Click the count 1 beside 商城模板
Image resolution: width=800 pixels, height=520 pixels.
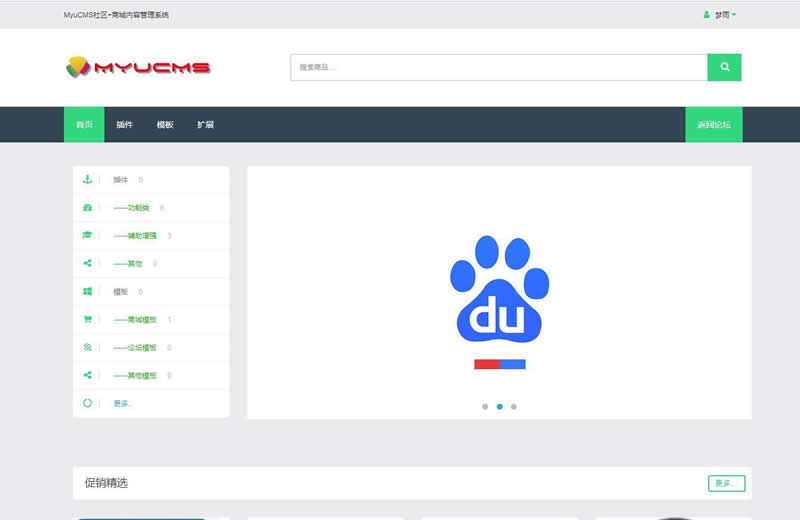[169, 320]
